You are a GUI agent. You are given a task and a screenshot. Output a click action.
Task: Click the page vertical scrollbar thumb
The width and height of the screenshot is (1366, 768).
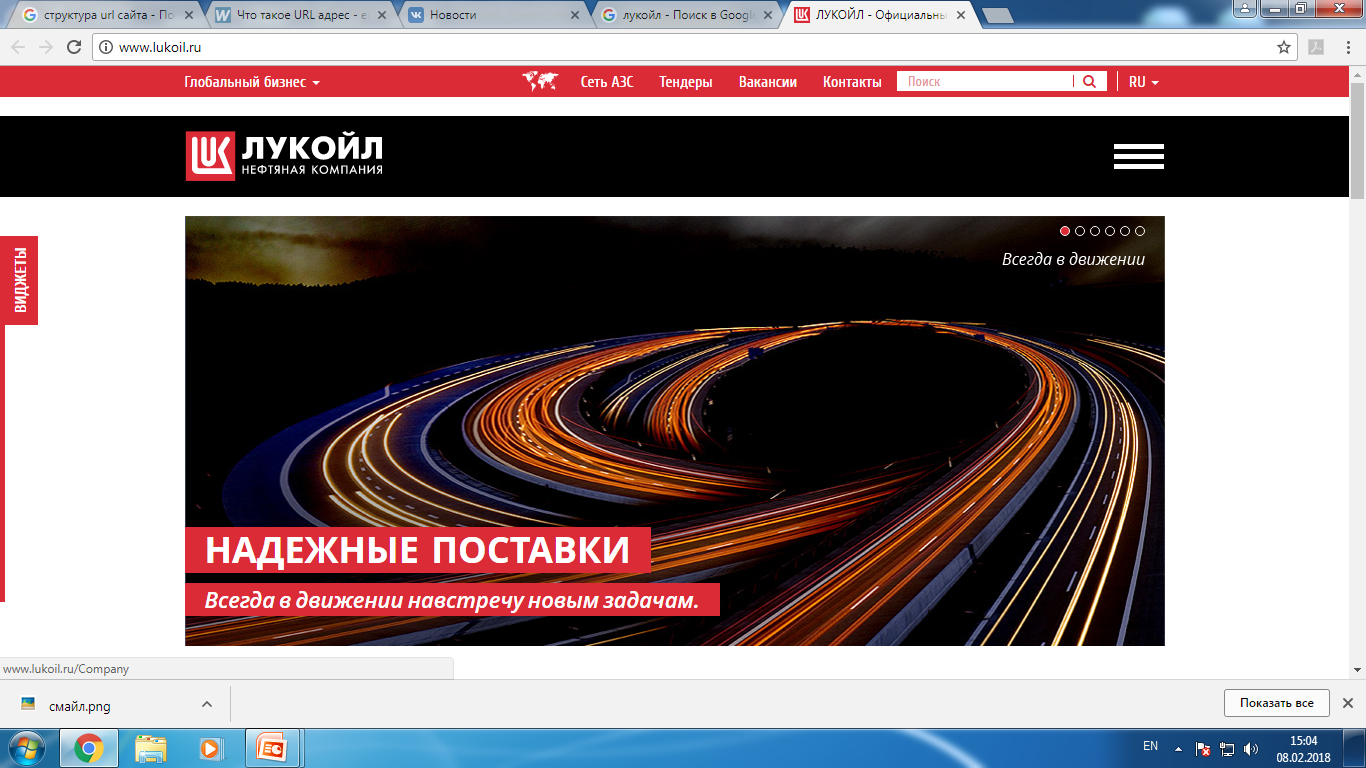pyautogui.click(x=1357, y=140)
